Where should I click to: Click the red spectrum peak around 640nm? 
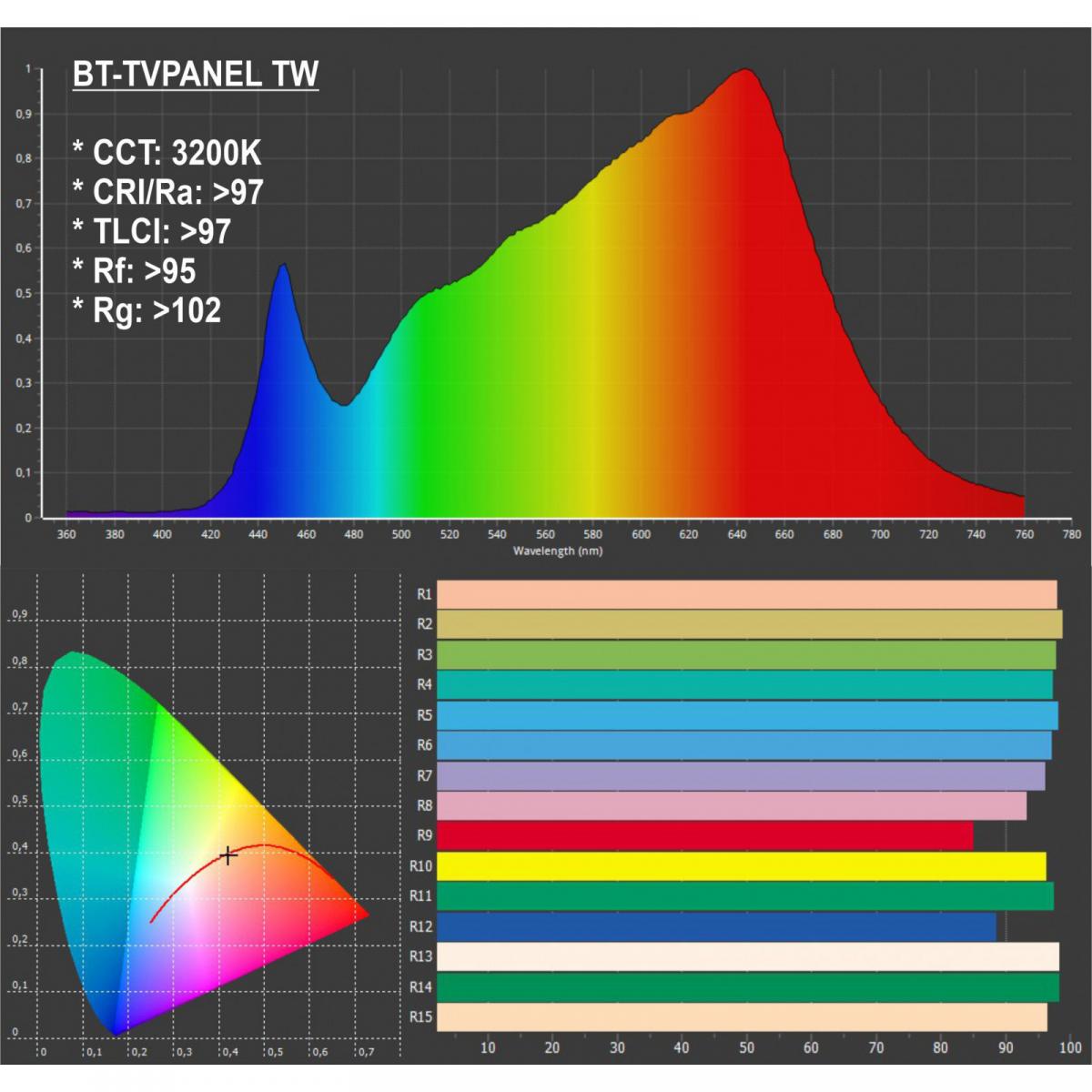point(746,82)
